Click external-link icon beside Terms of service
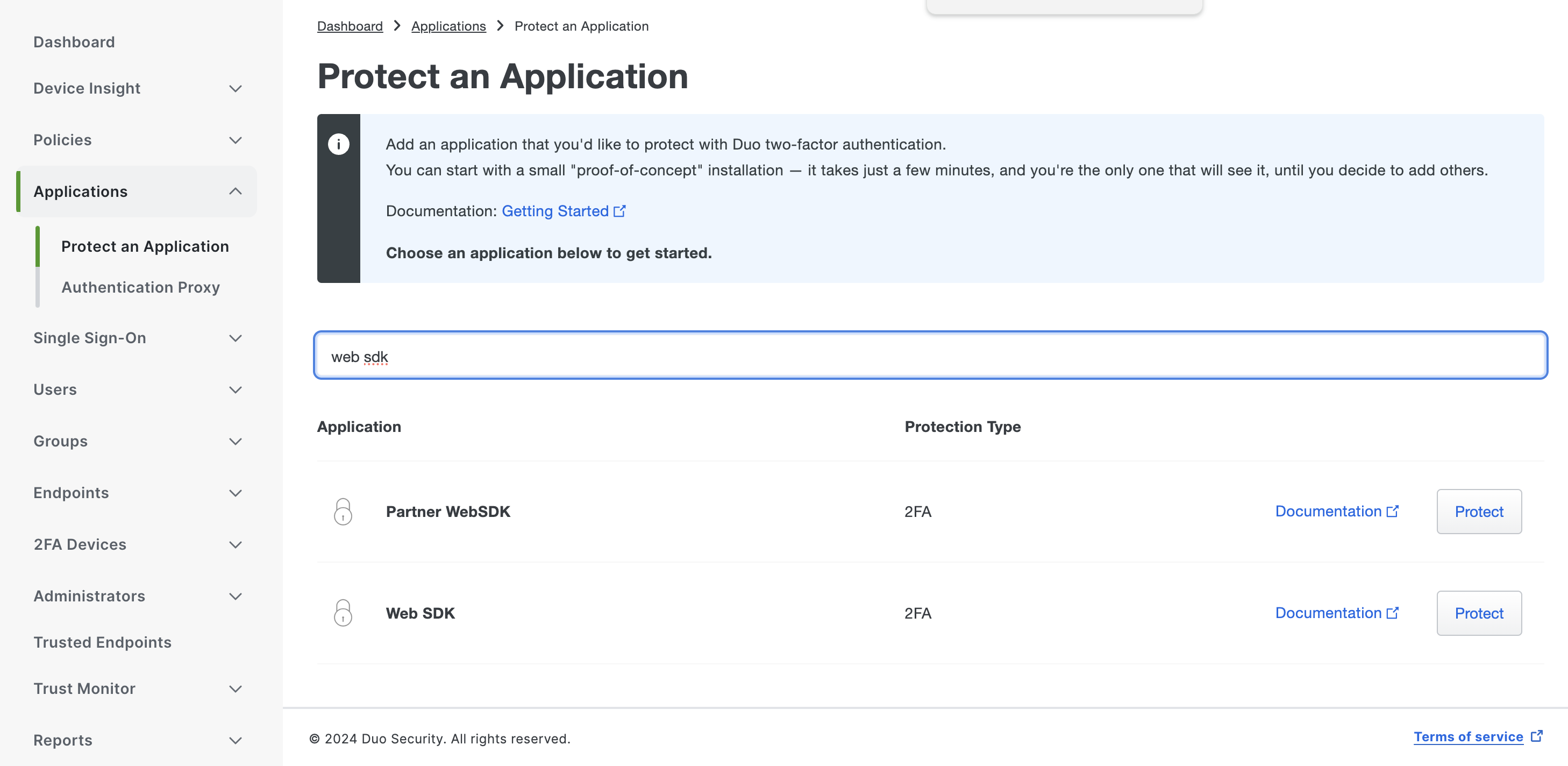The width and height of the screenshot is (1568, 766). 1536,736
